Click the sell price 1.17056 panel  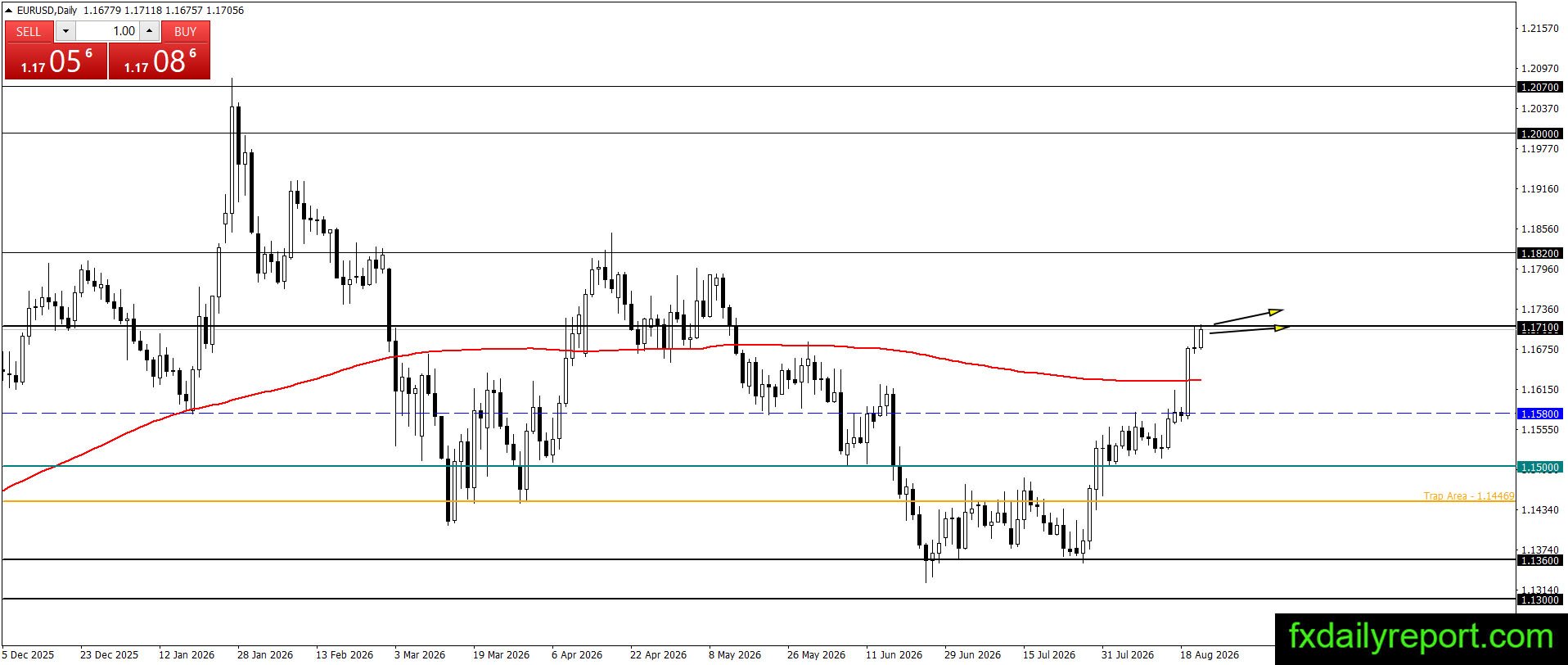click(x=56, y=61)
